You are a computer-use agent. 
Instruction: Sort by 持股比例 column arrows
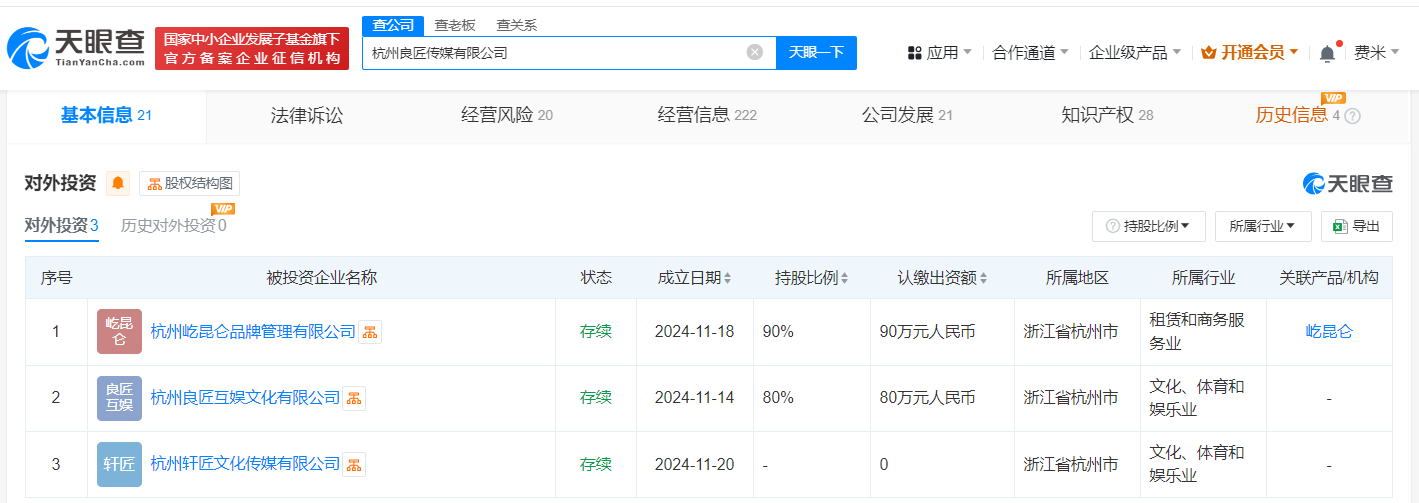click(845, 278)
